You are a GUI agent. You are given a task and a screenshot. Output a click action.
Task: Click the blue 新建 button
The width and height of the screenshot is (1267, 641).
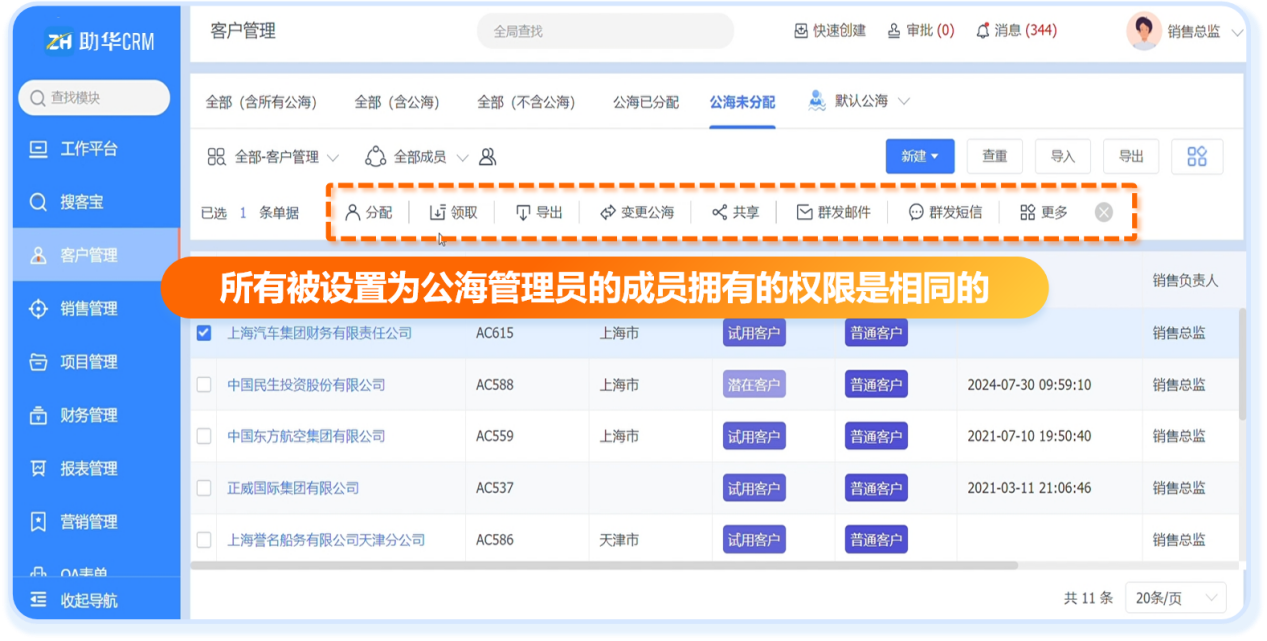click(919, 157)
